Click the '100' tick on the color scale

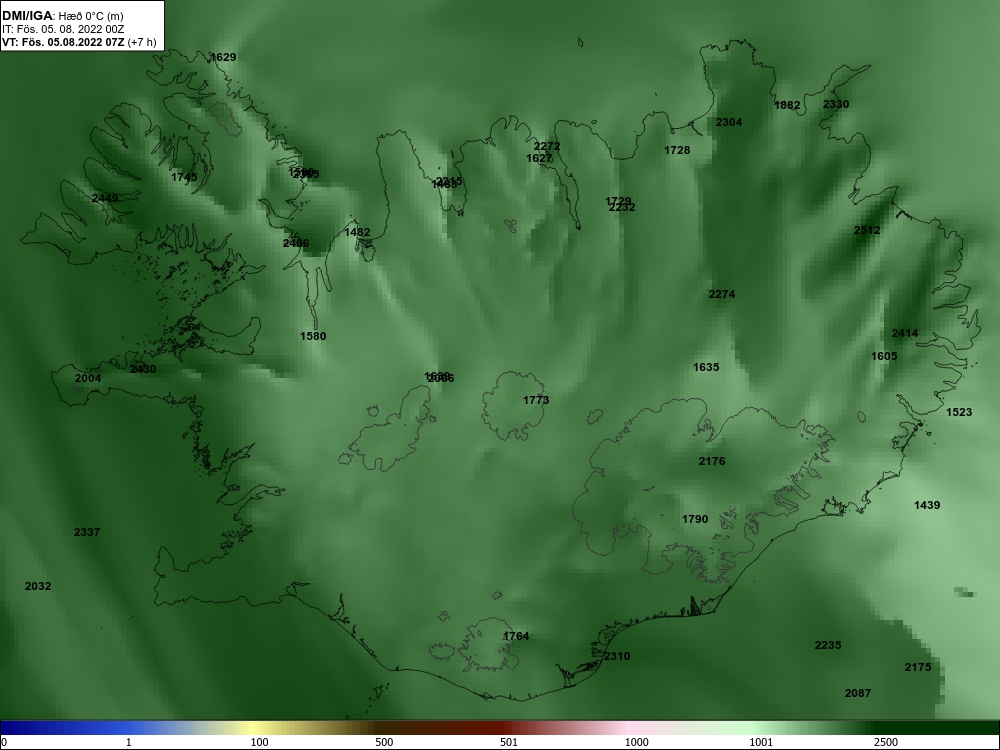pos(259,742)
